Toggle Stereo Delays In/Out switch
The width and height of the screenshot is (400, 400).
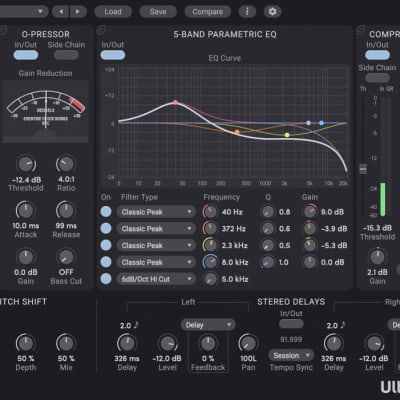coord(291,324)
